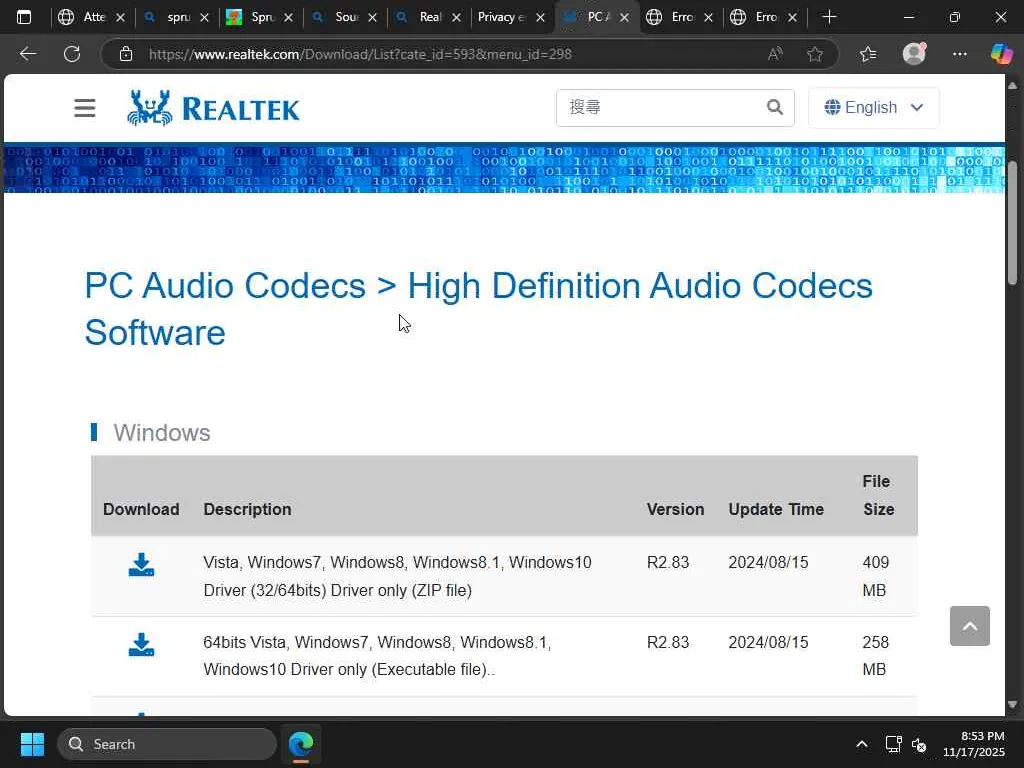
Task: View site information padlock icon
Action: [126, 54]
